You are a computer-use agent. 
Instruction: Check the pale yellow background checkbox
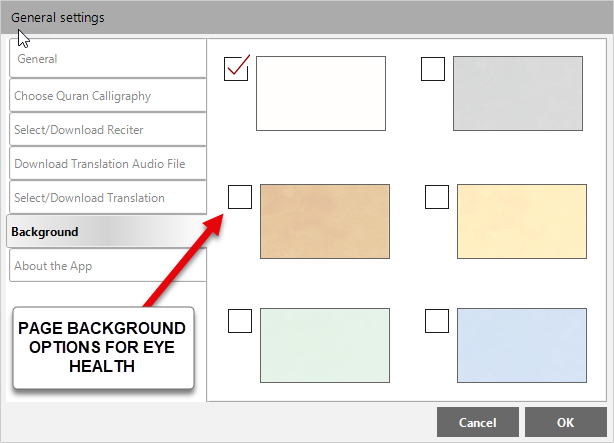coord(437,197)
